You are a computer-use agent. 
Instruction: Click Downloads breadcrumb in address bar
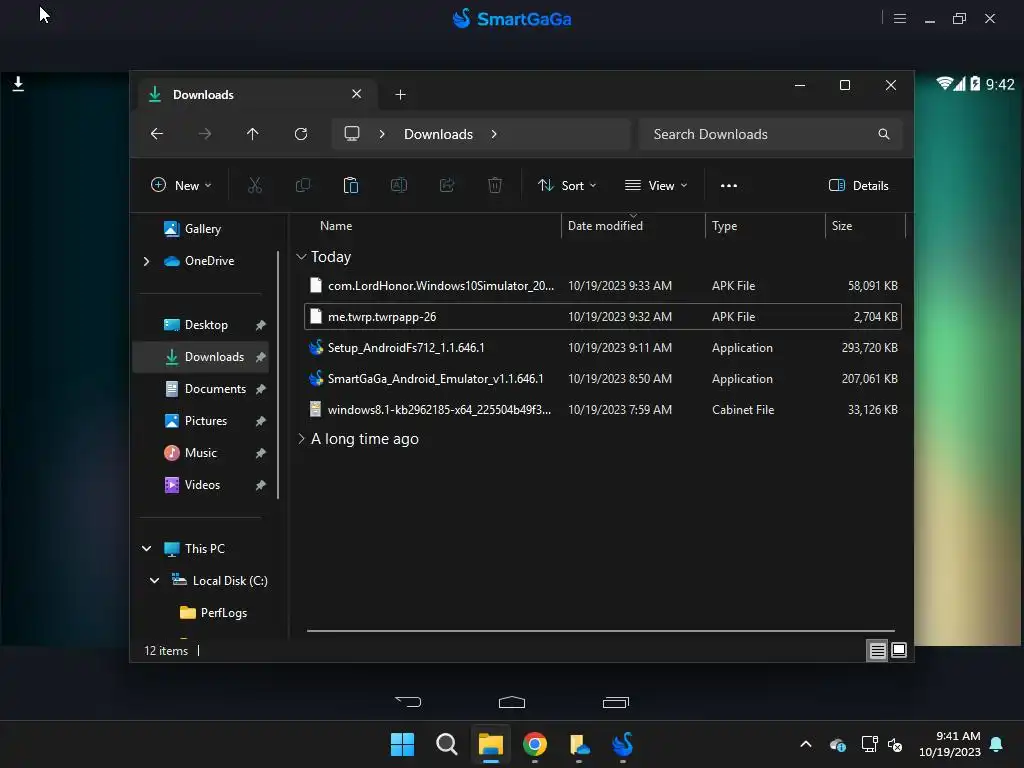[x=438, y=134]
